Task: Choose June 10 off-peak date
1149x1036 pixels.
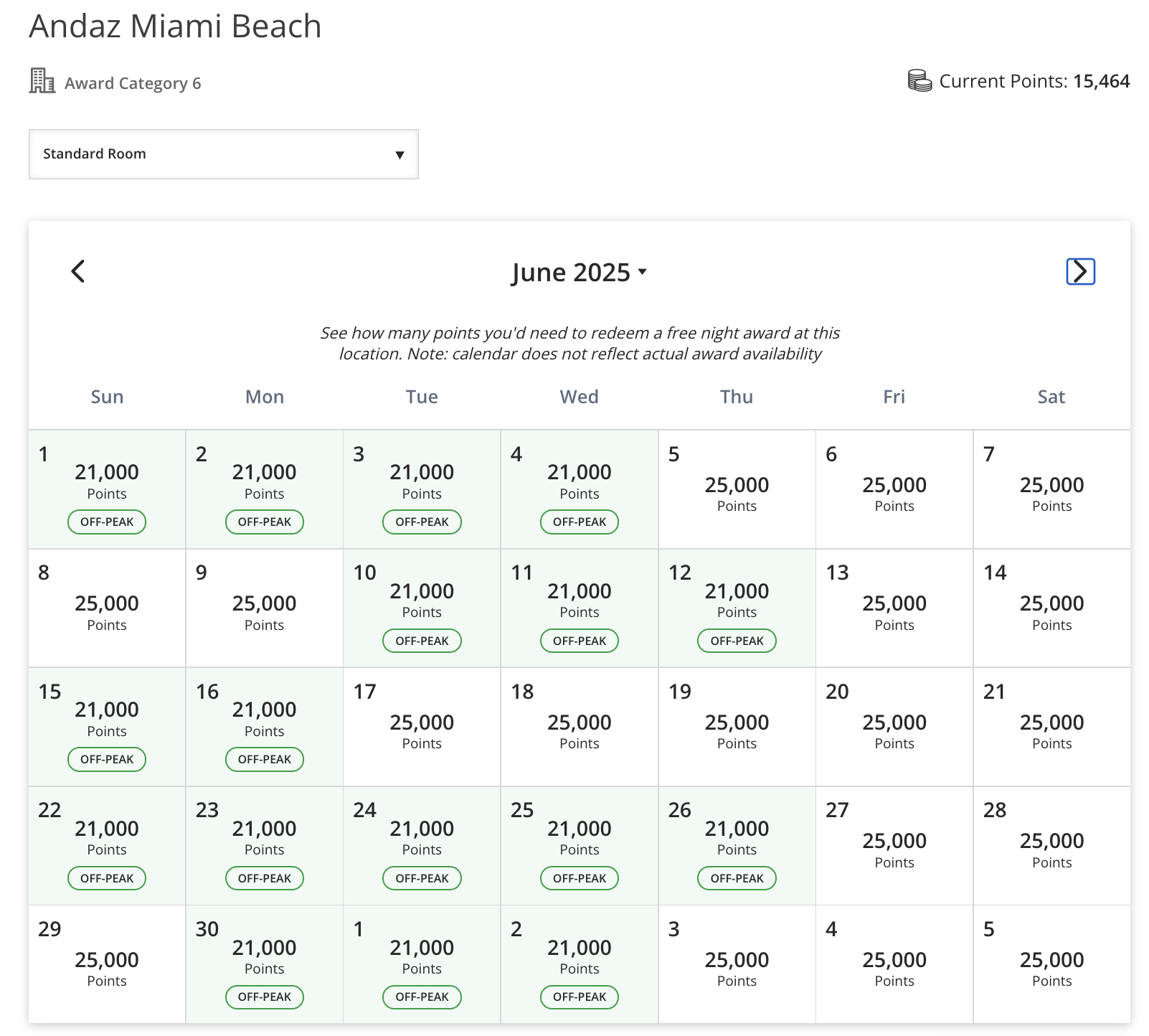Action: tap(422, 608)
